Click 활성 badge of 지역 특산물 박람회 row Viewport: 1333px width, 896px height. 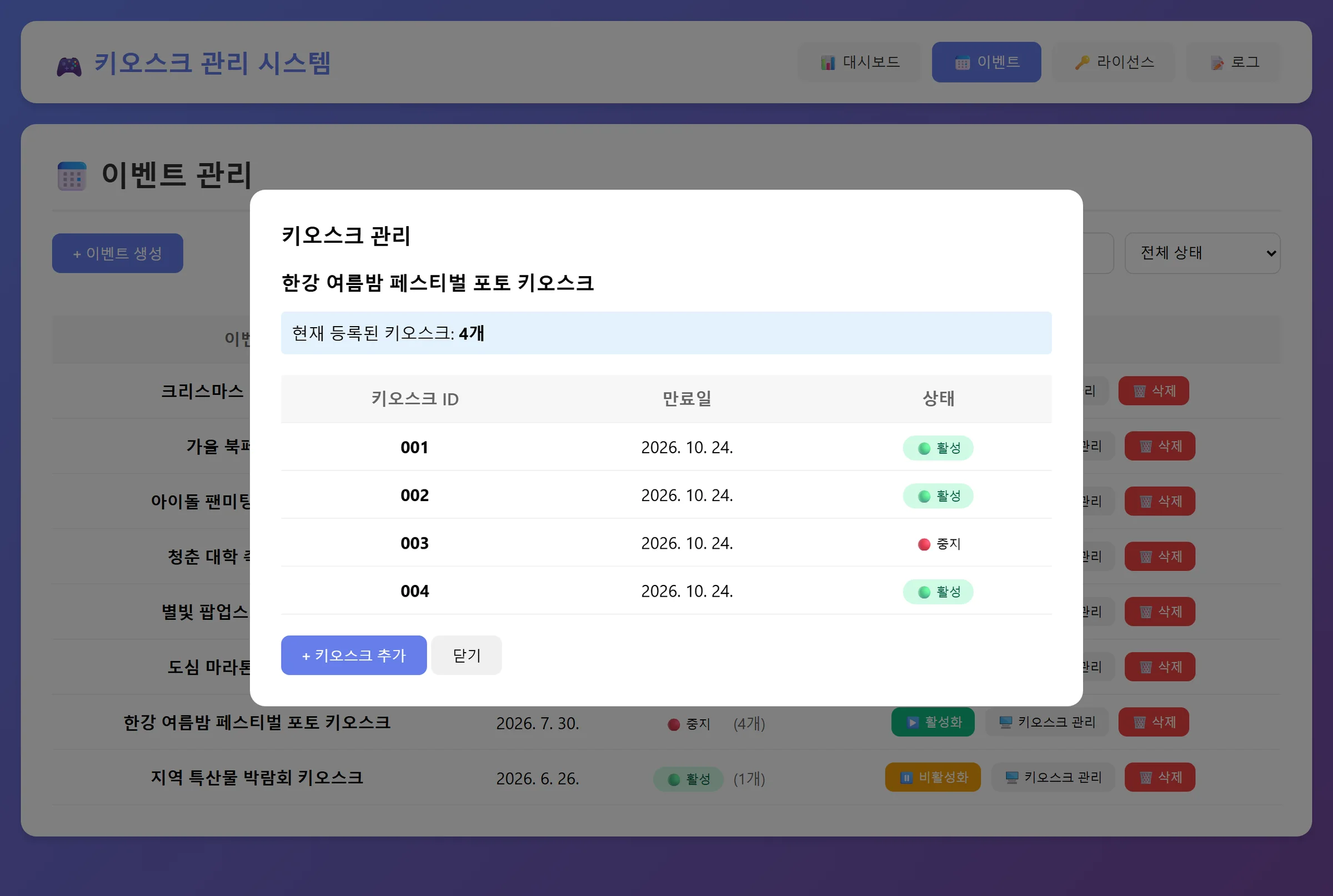point(689,779)
